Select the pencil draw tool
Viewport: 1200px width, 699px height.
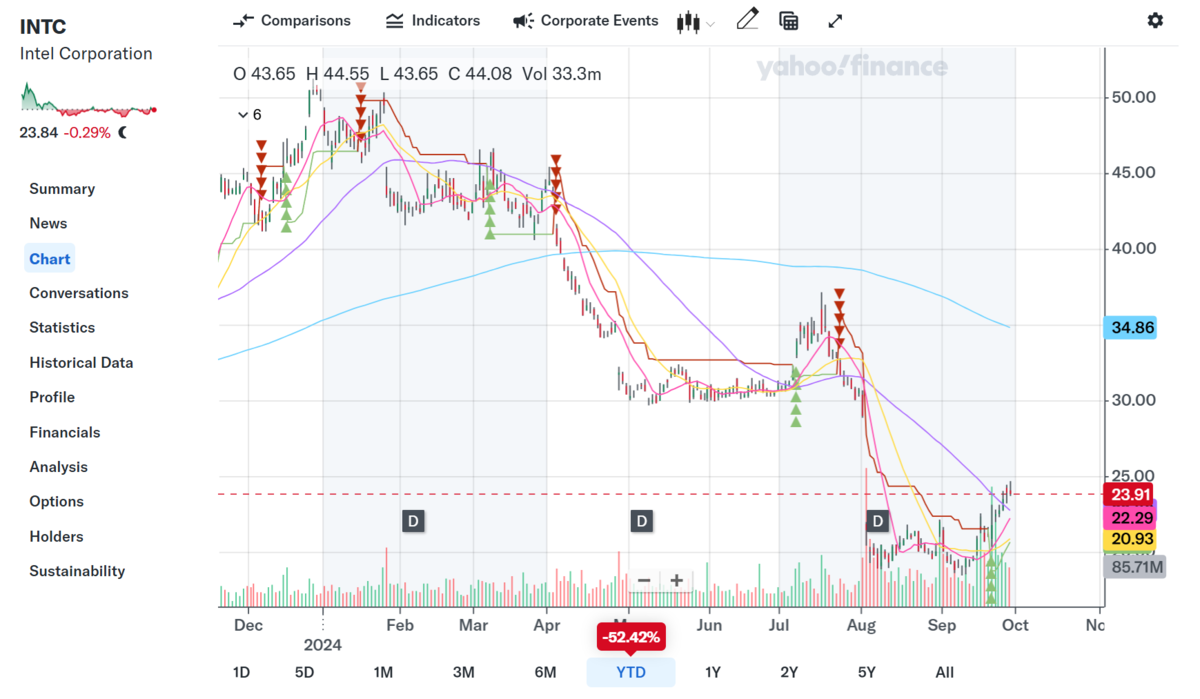tap(747, 20)
